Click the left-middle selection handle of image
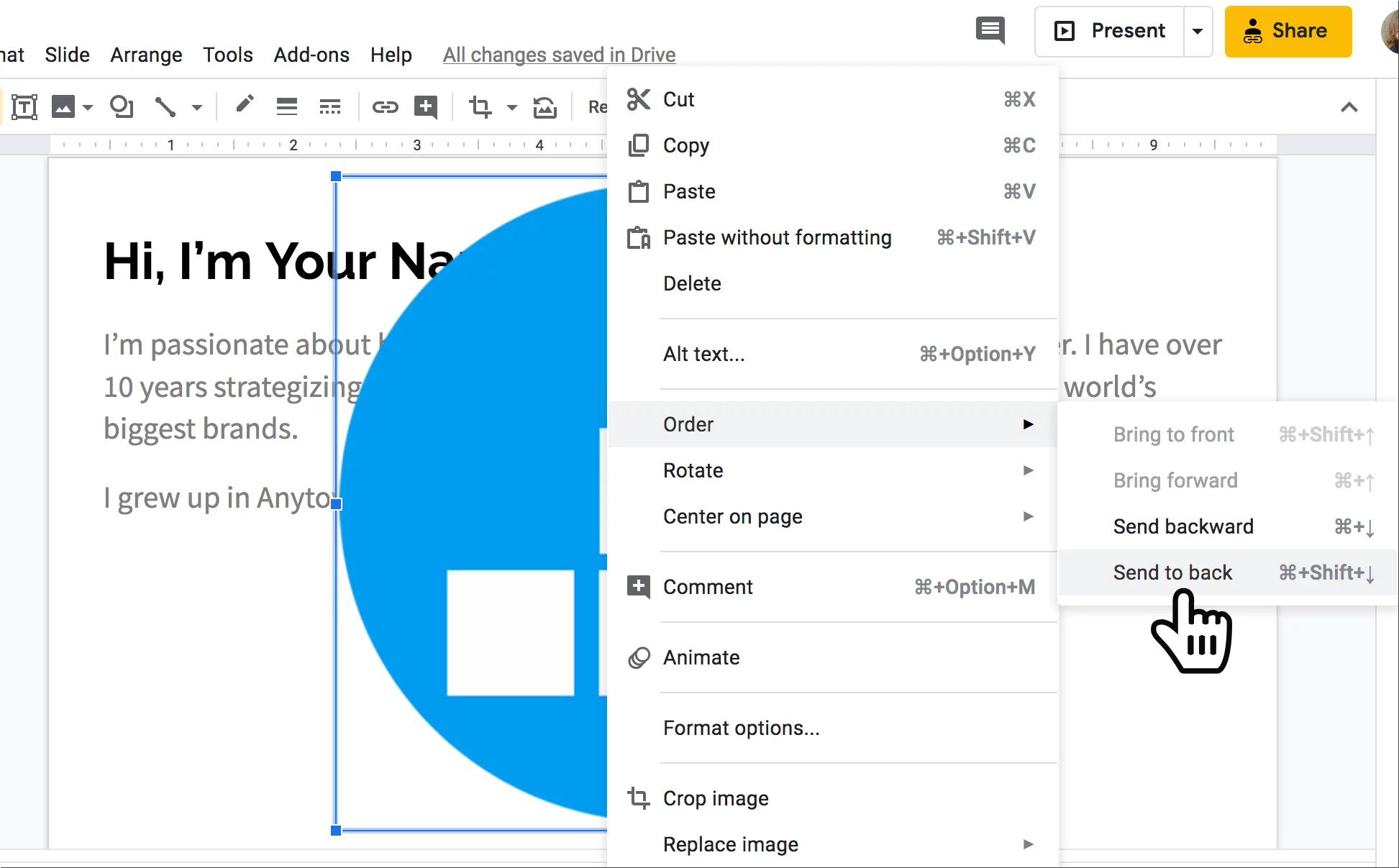The height and width of the screenshot is (868, 1399). pyautogui.click(x=336, y=503)
